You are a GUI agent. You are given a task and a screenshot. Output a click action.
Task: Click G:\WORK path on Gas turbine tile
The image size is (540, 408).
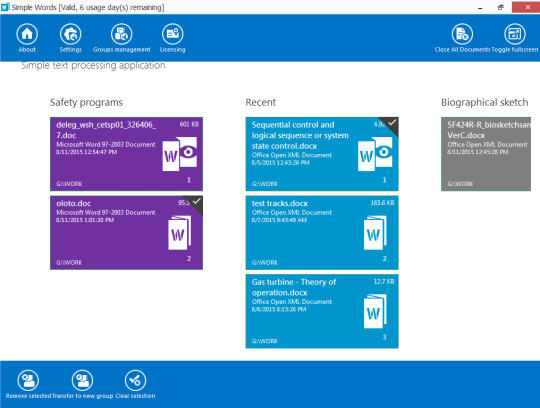coord(264,341)
